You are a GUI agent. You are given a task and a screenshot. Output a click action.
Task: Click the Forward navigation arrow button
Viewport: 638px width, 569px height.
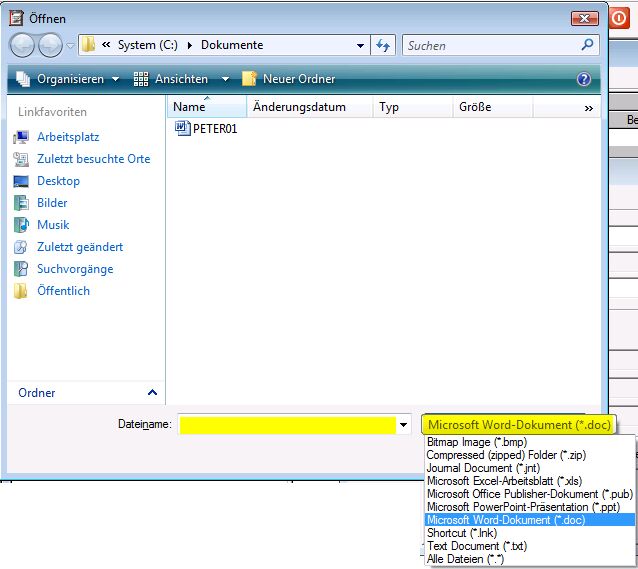click(50, 45)
